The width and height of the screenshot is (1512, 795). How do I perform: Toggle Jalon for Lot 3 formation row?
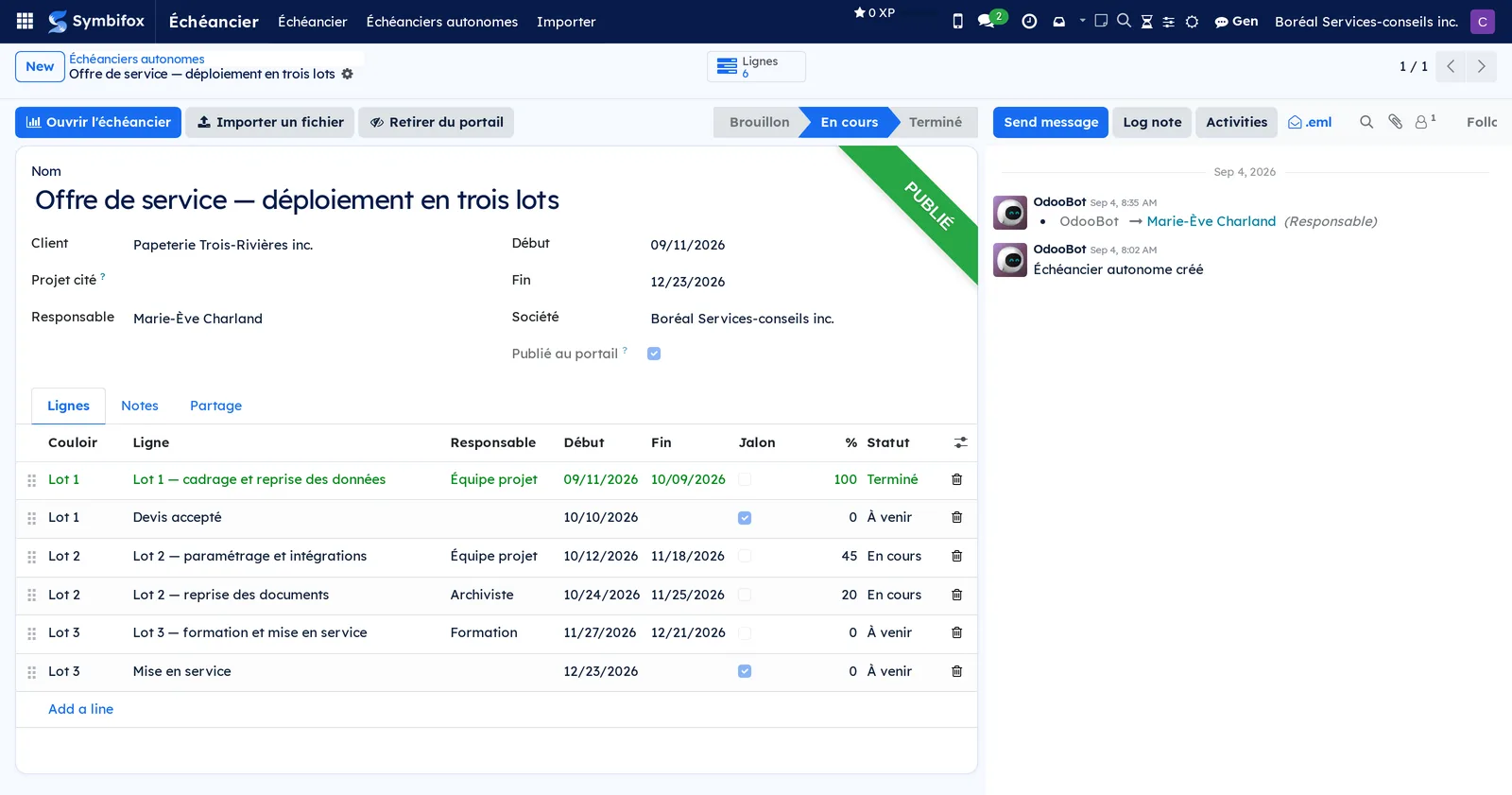pos(745,632)
